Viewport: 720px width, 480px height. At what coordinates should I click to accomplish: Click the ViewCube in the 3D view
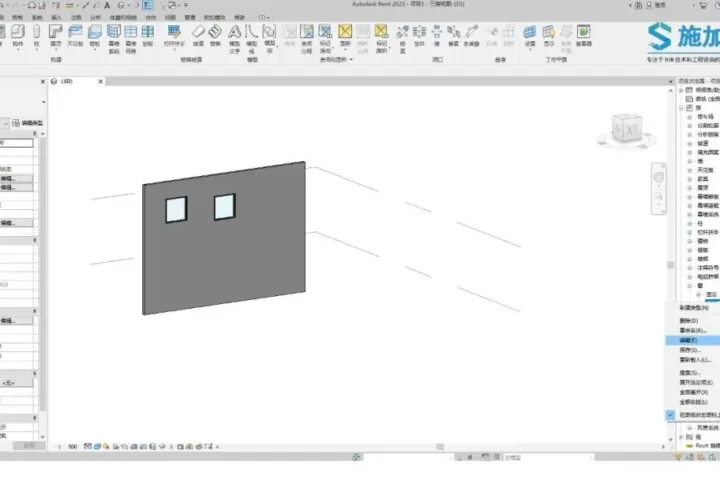pyautogui.click(x=627, y=130)
